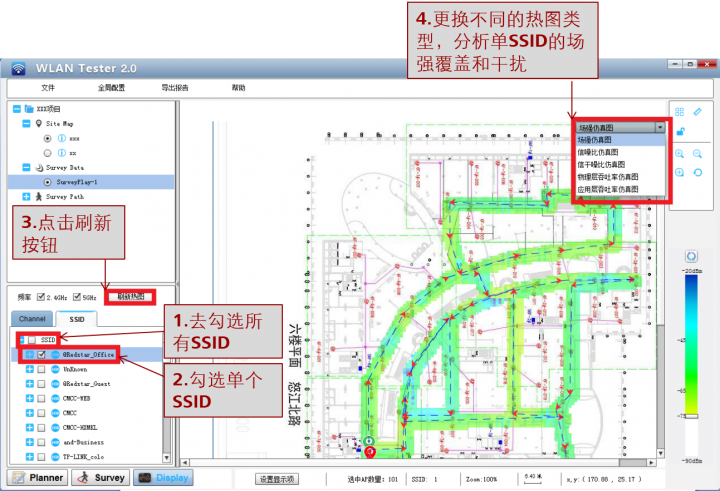The width and height of the screenshot is (720, 491).
Task: Click the 设置显示项 button
Action: 276,479
